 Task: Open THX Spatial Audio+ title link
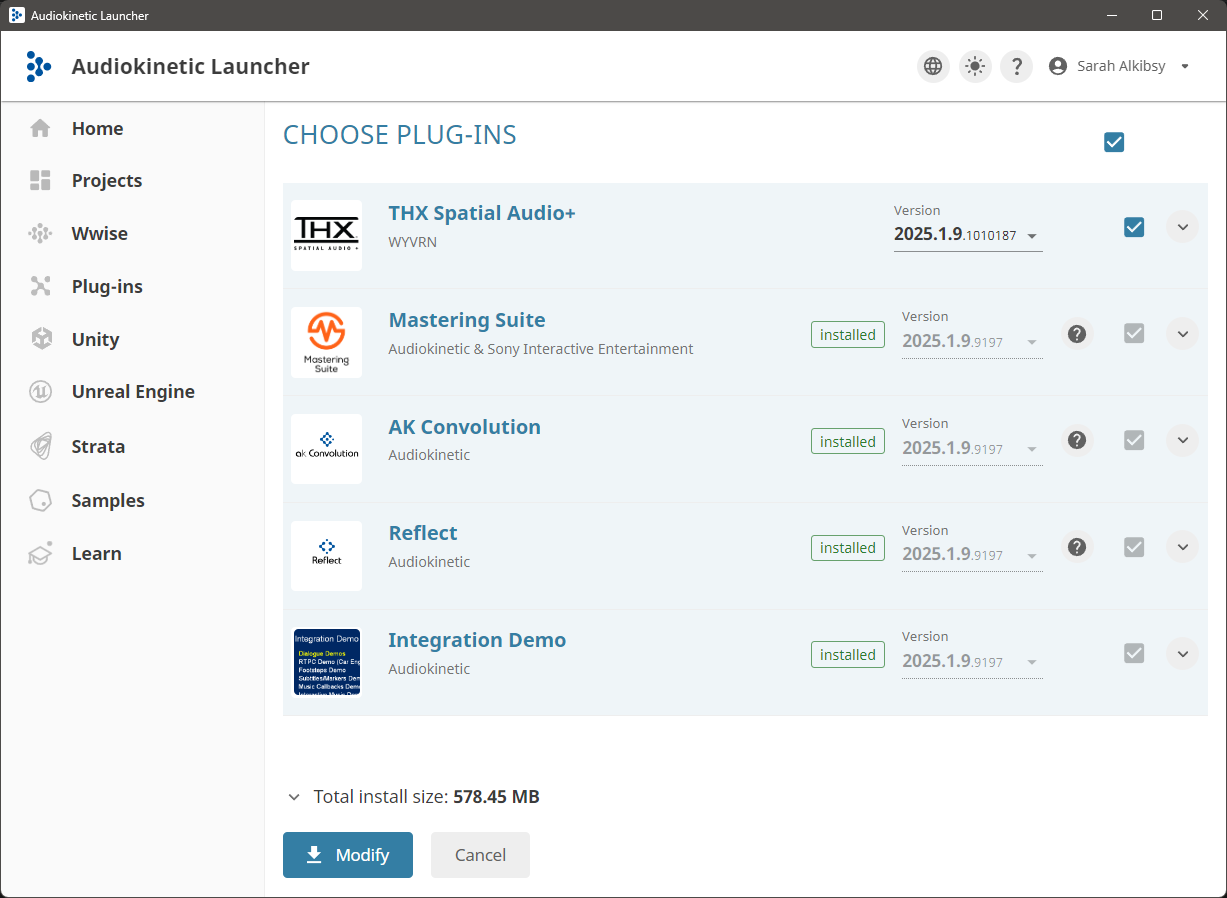pyautogui.click(x=482, y=213)
